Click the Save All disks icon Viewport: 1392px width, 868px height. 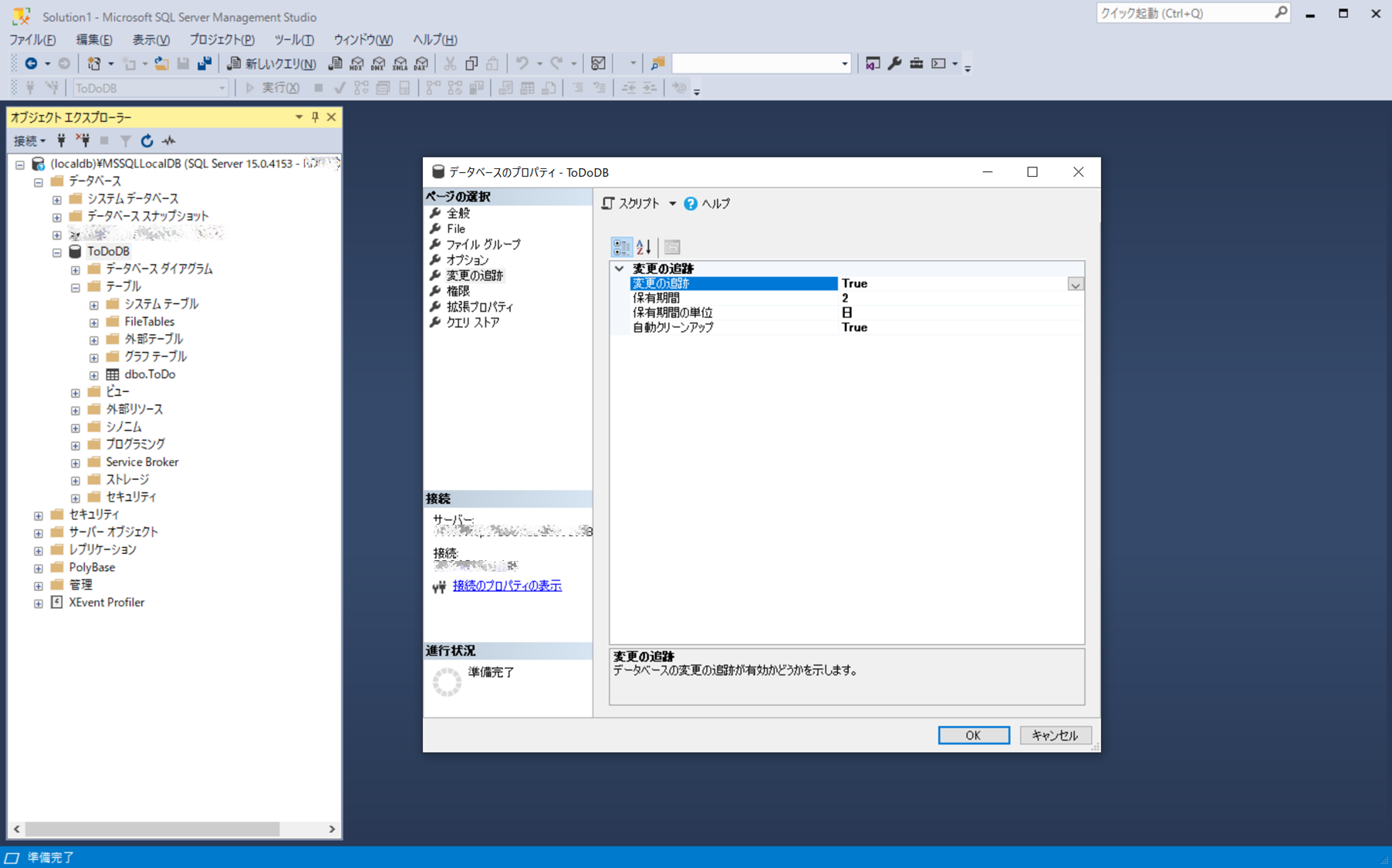point(204,63)
